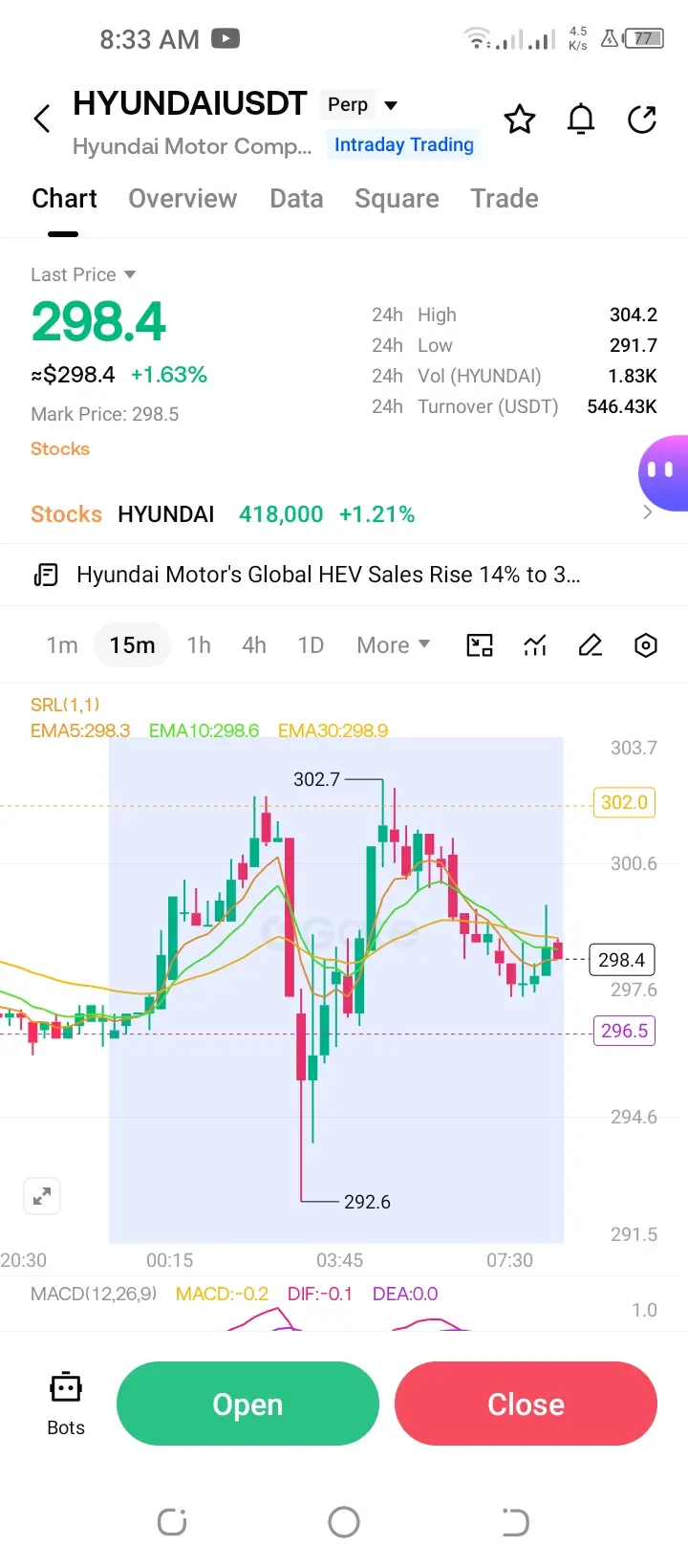The image size is (688, 1568).
Task: Select the 1h timeframe
Action: (199, 645)
